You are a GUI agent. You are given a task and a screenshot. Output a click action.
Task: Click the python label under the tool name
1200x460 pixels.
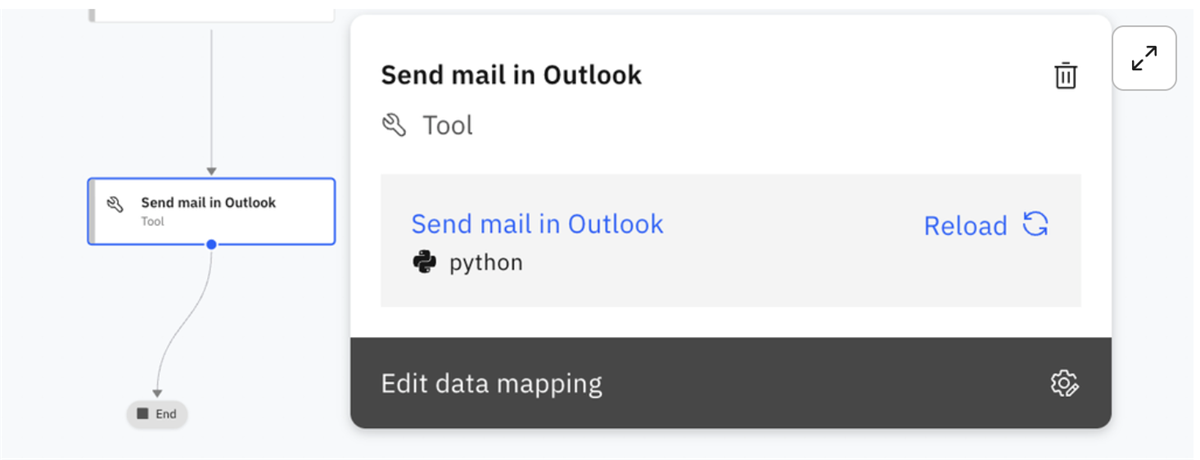(x=485, y=263)
